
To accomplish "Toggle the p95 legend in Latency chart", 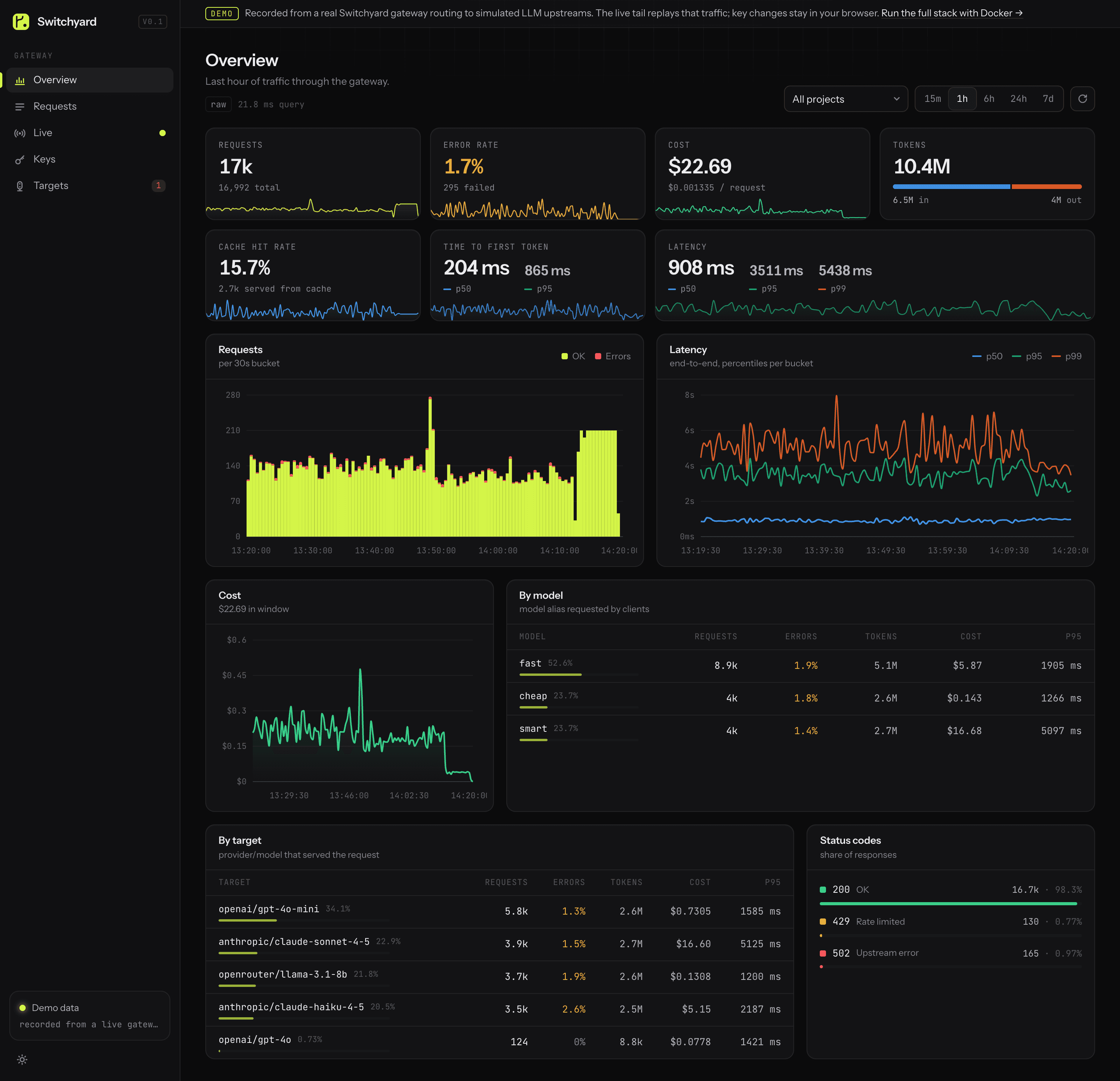I will point(1027,357).
